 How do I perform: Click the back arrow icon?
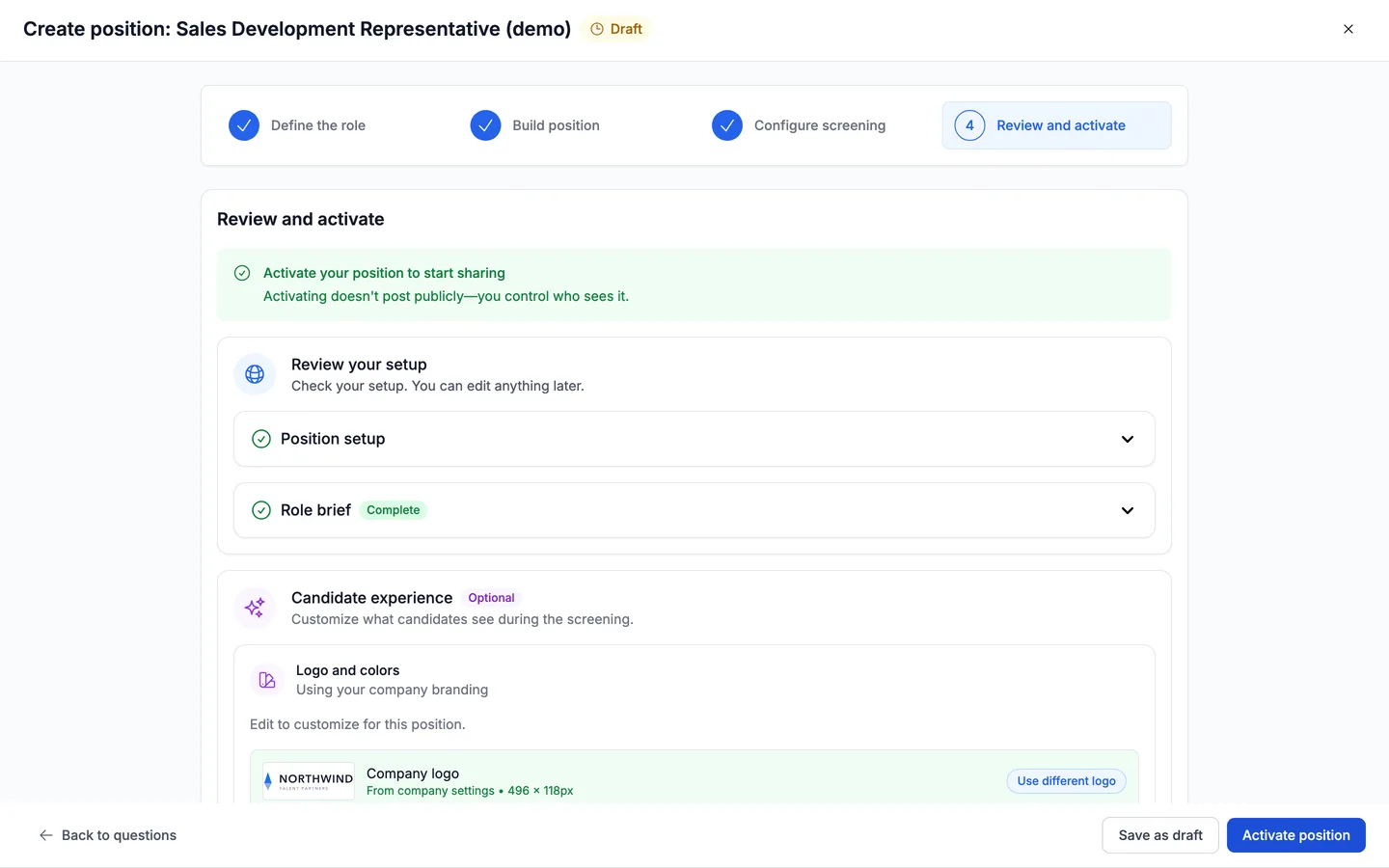point(46,835)
